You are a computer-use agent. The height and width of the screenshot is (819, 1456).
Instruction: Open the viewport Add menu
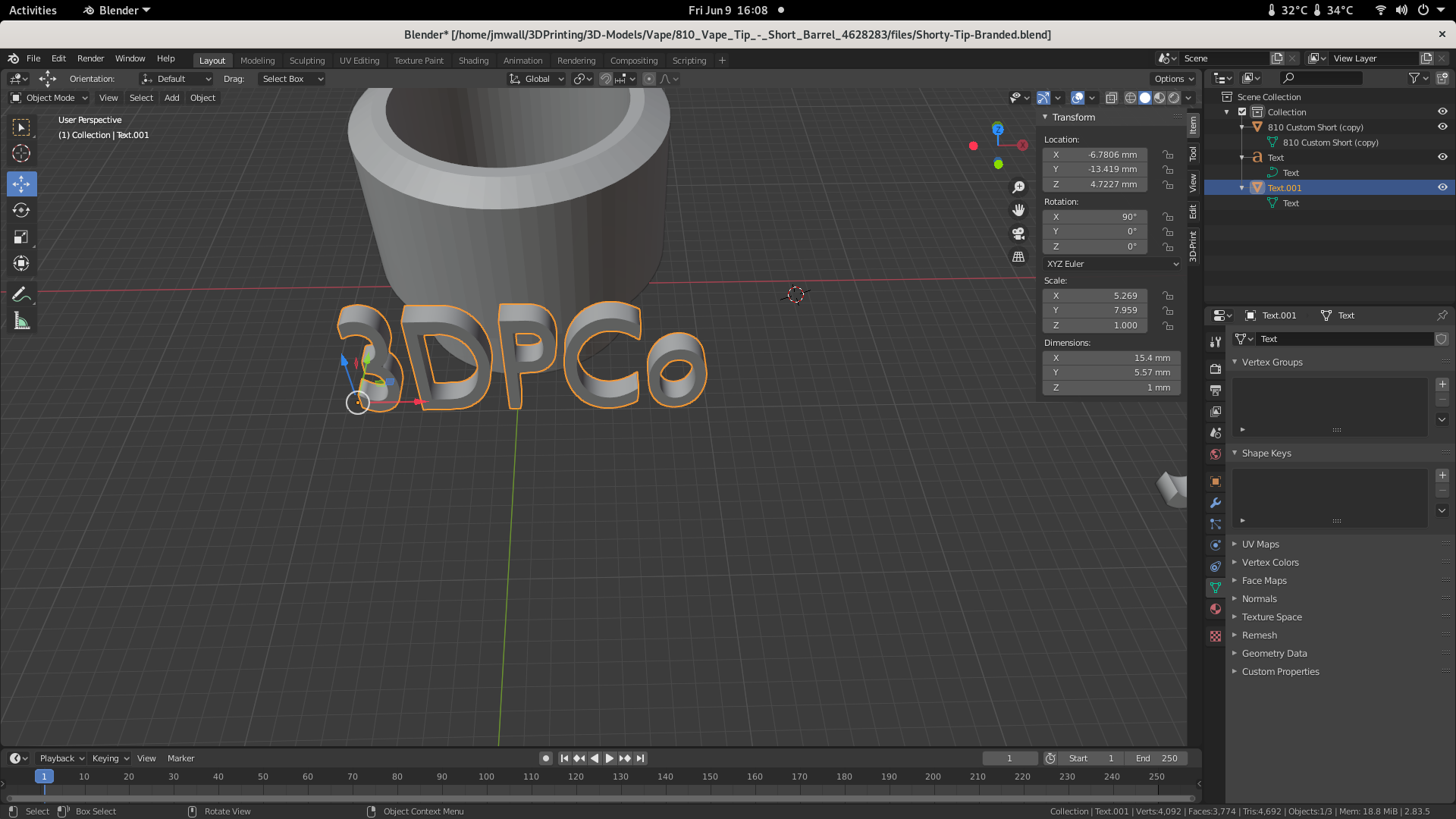click(x=172, y=98)
